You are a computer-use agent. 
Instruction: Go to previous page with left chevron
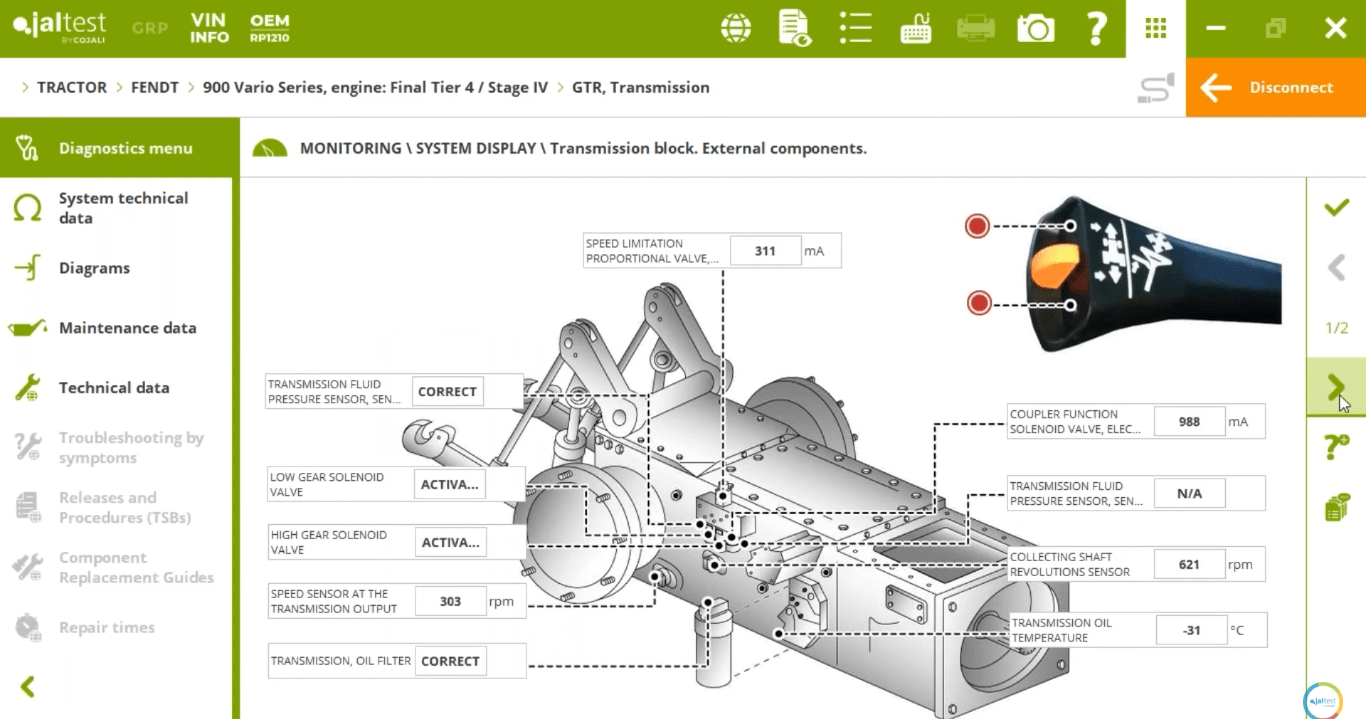coord(1336,268)
